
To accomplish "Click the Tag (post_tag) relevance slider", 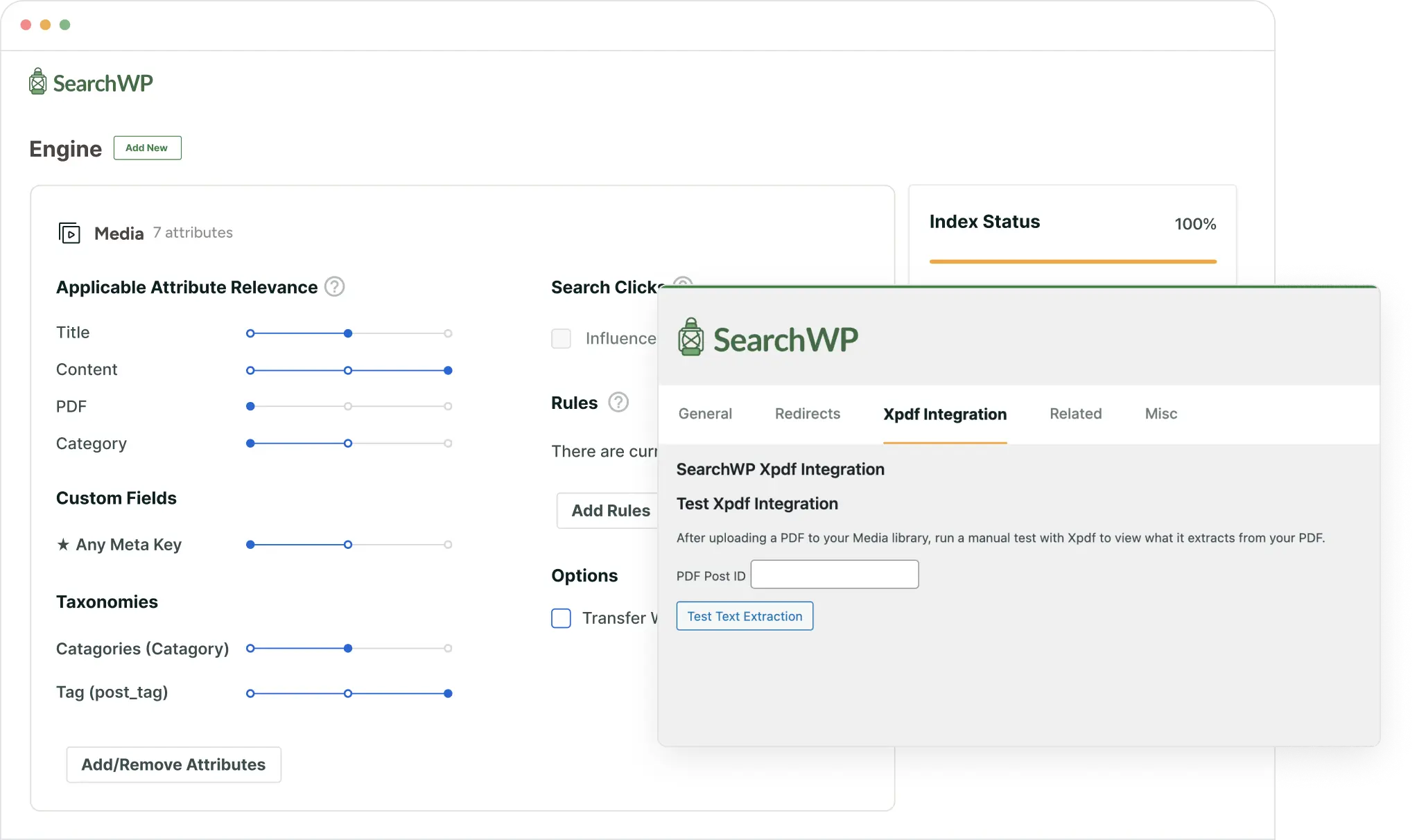I will [347, 692].
